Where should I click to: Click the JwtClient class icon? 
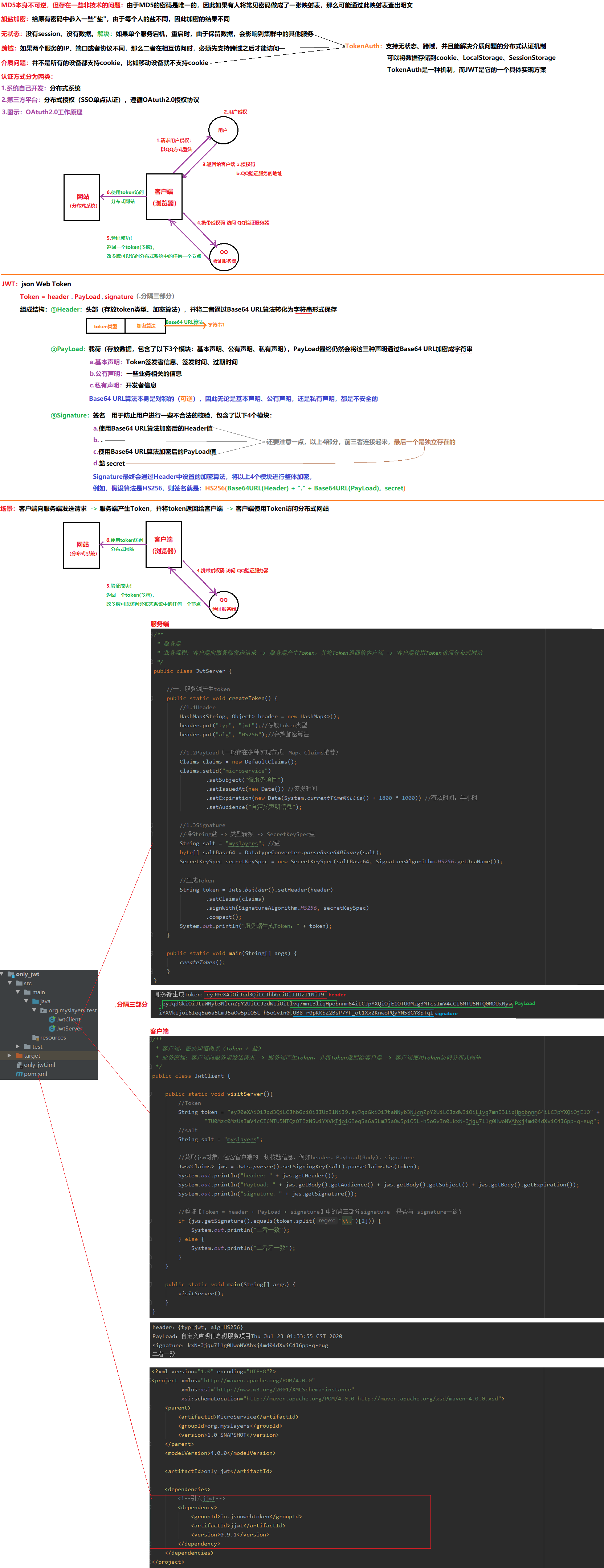click(x=52, y=1020)
